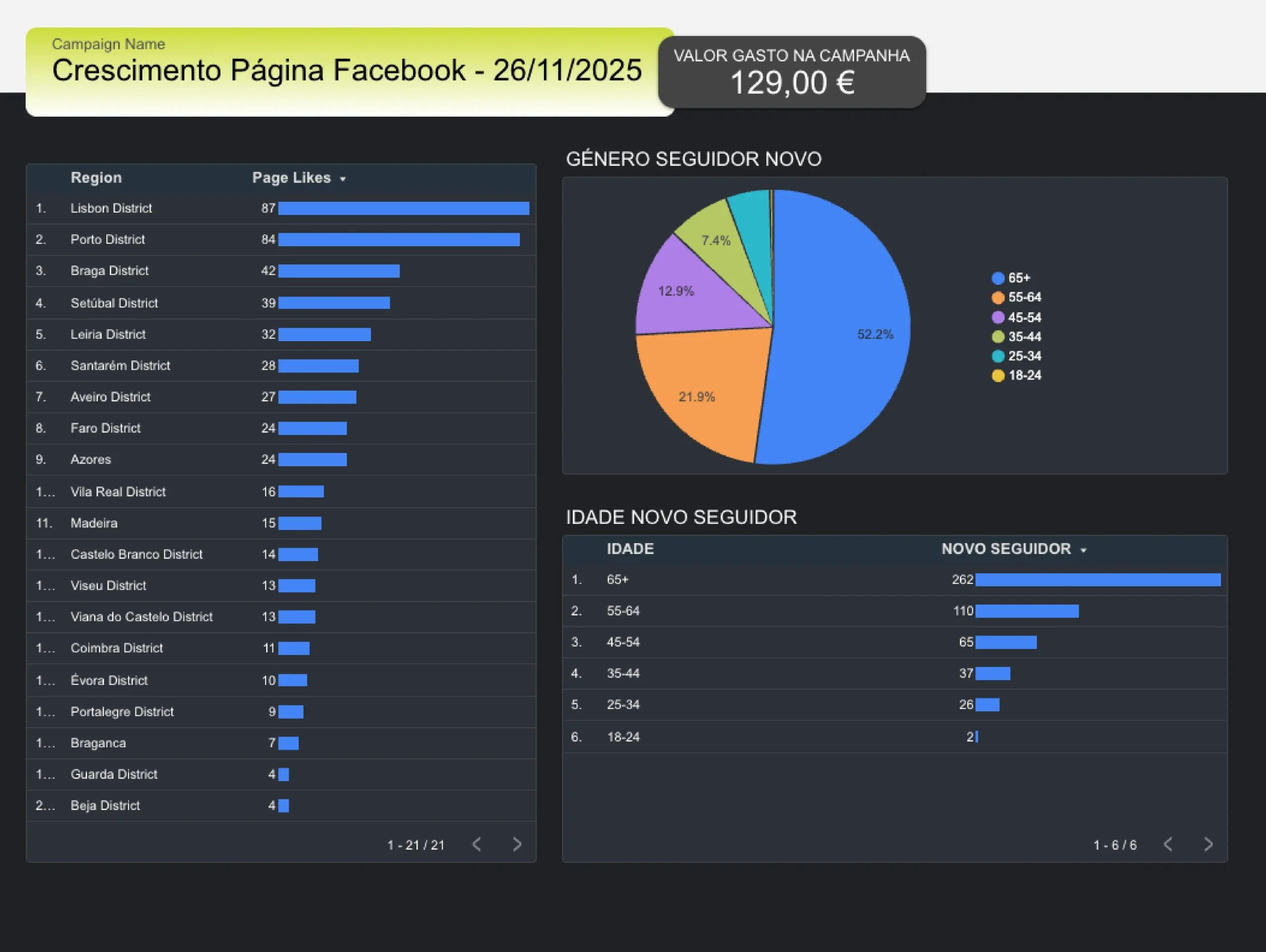Screen dimensions: 1266x952
Task: Click the 35-44 green legend dot
Action: coord(998,337)
